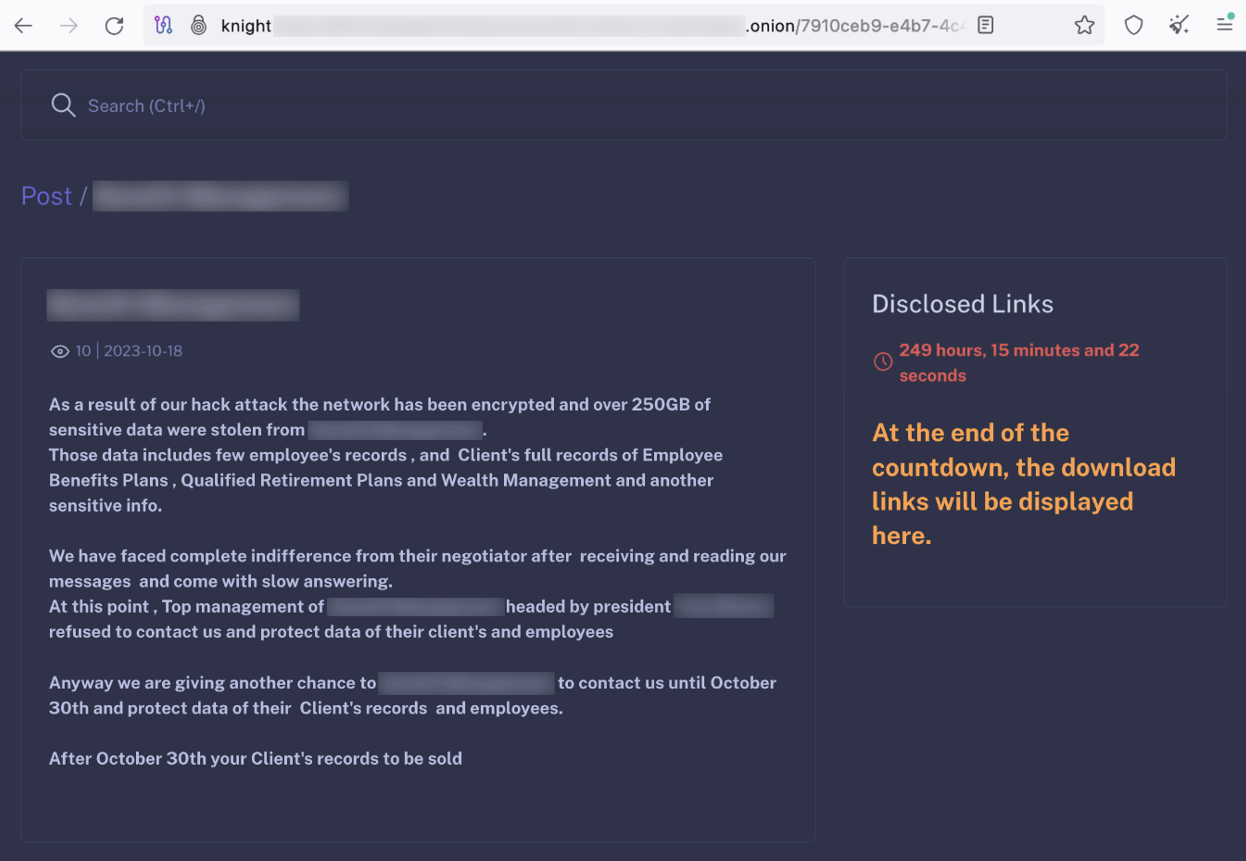This screenshot has width=1246, height=861.
Task: Open the Post breadcrumb link
Action: [46, 196]
